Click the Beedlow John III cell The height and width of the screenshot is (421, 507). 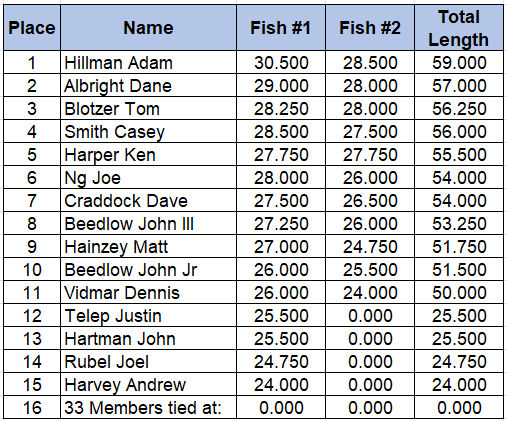148,223
